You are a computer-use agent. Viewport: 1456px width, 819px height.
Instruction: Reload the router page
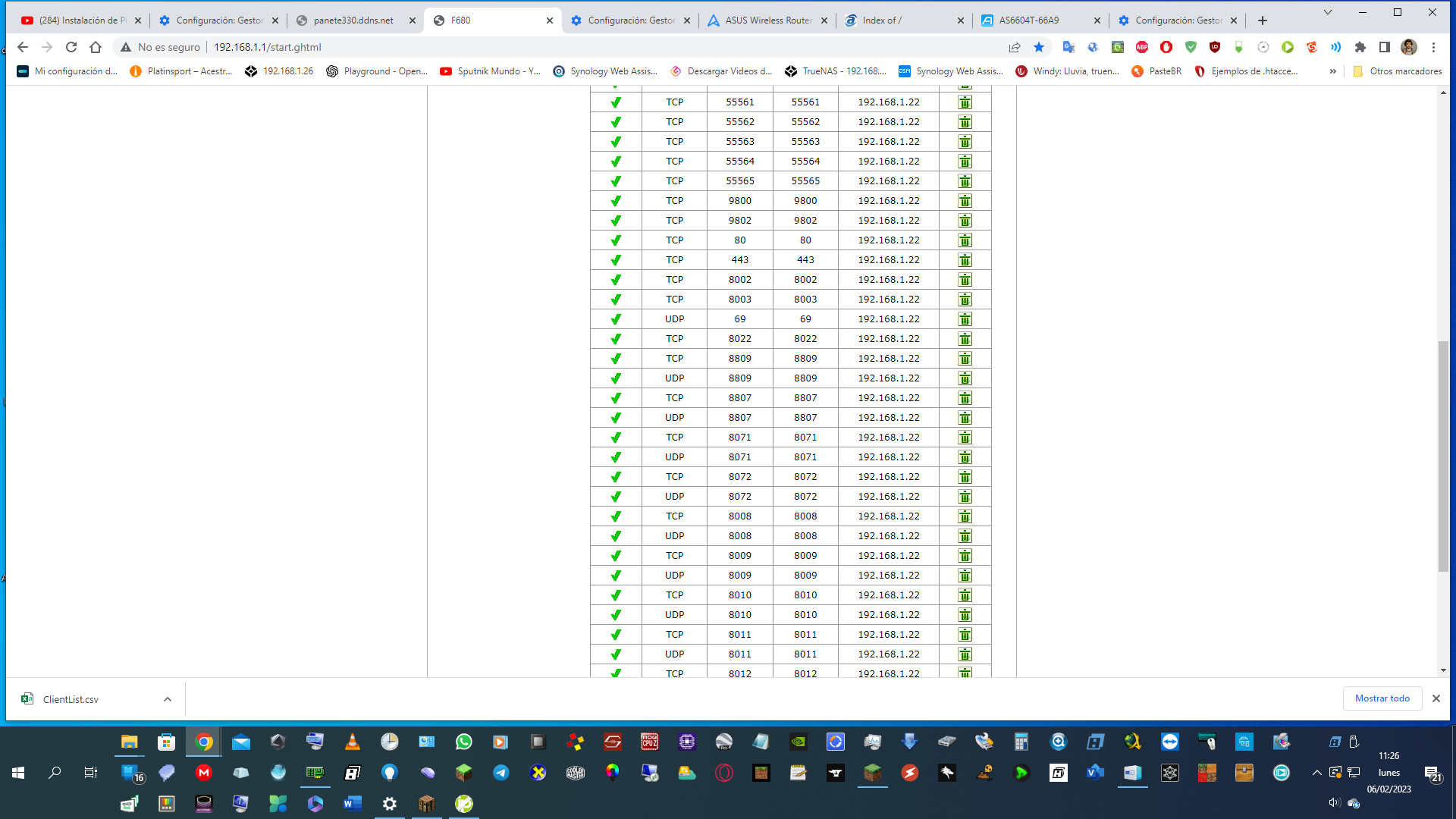tap(71, 47)
